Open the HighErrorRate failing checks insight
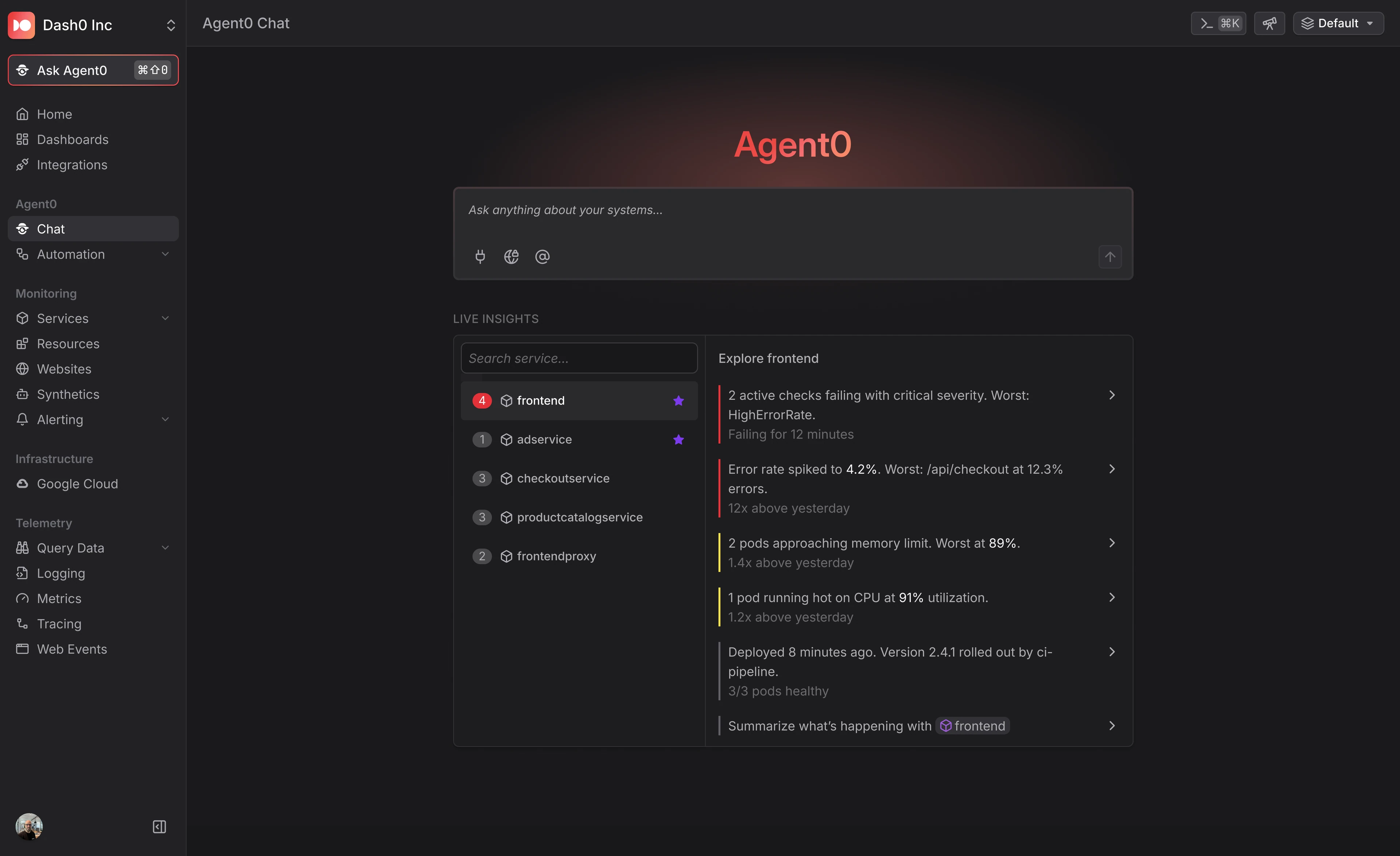The width and height of the screenshot is (1400, 856). point(918,415)
